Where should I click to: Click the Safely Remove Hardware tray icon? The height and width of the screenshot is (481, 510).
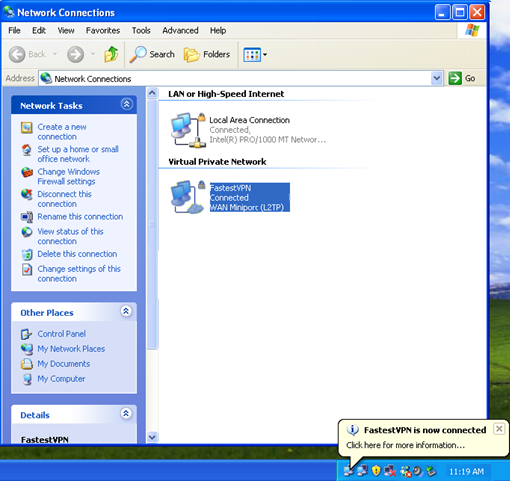(x=431, y=471)
